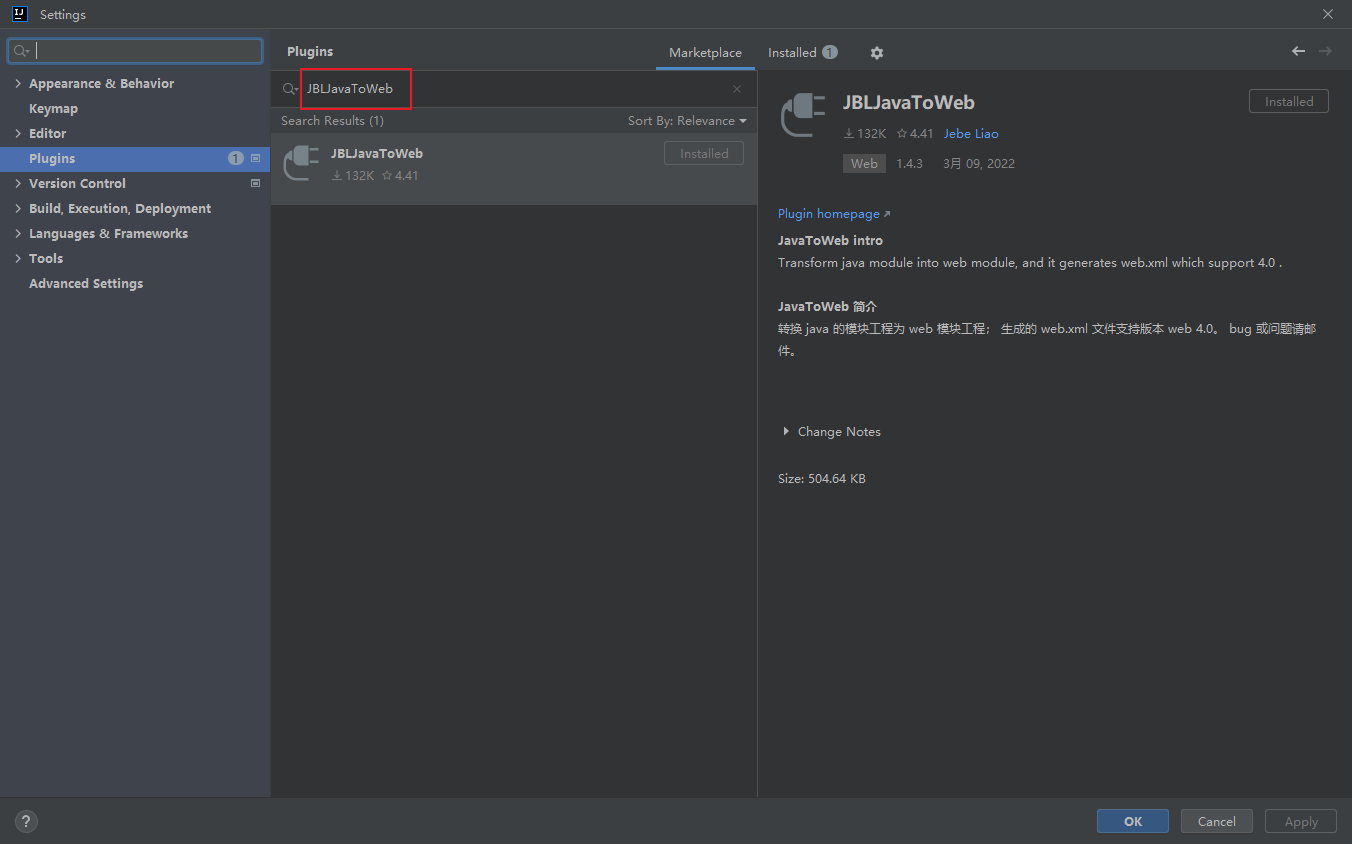This screenshot has width=1352, height=844.
Task: Click Search Results (1) label
Action: [x=332, y=120]
